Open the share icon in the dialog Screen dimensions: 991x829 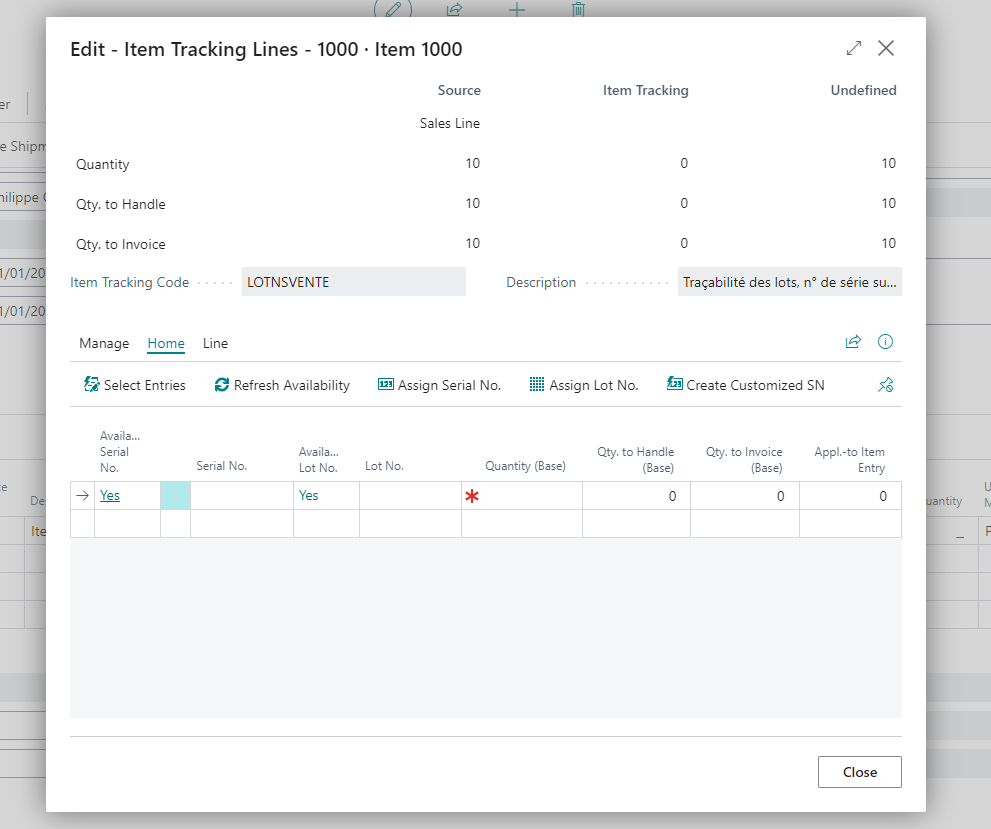[853, 342]
